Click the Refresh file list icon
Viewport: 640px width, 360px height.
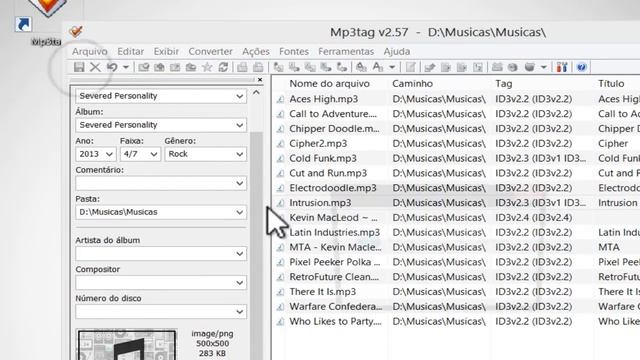point(223,67)
